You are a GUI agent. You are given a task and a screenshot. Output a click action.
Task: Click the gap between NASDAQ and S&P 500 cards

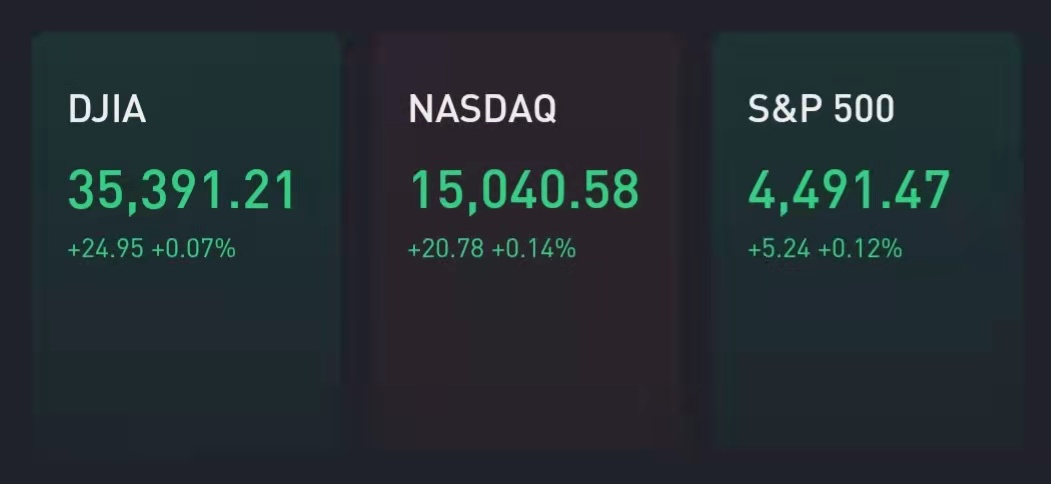(x=697, y=241)
